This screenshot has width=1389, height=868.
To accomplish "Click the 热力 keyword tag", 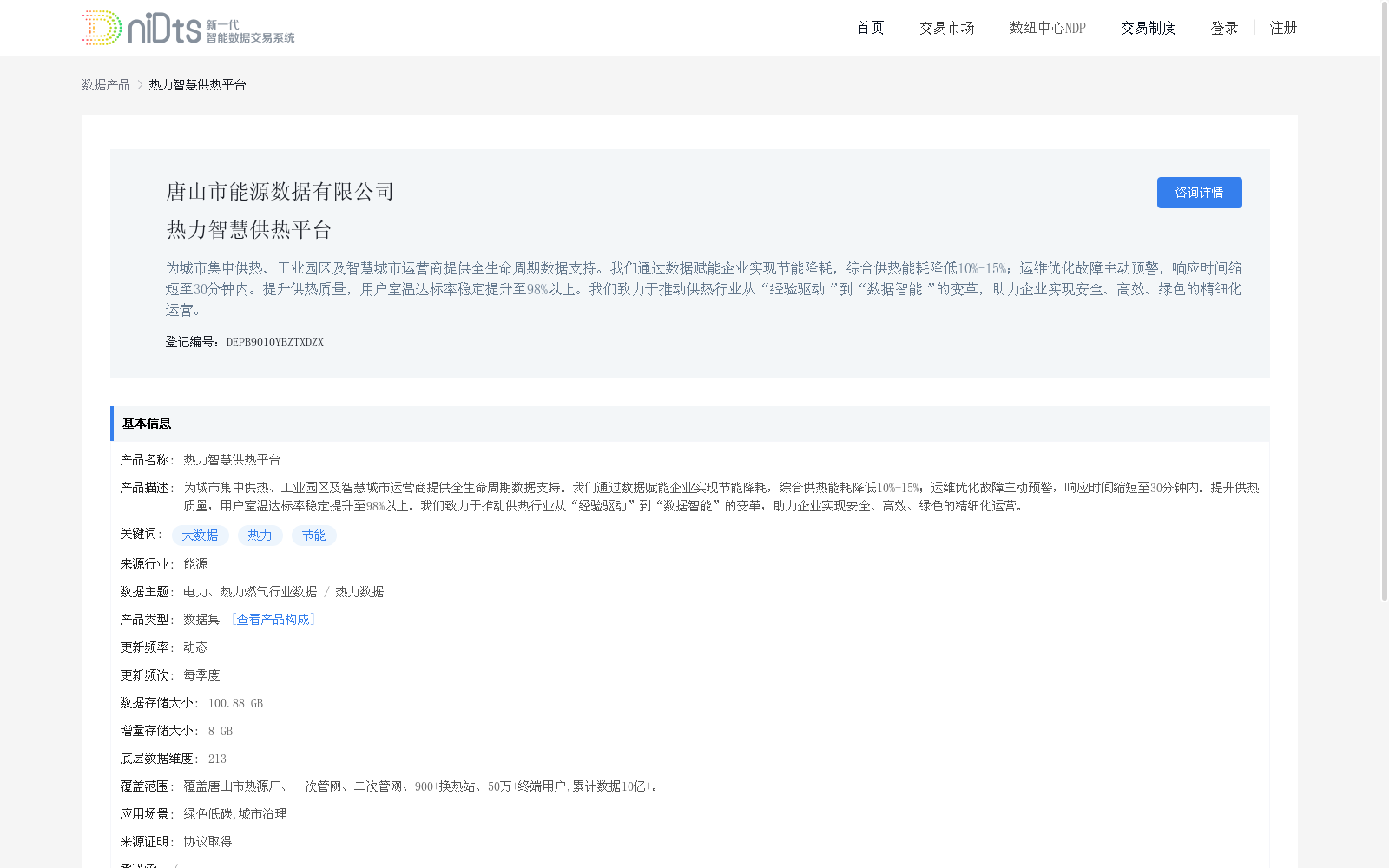I will point(260,536).
